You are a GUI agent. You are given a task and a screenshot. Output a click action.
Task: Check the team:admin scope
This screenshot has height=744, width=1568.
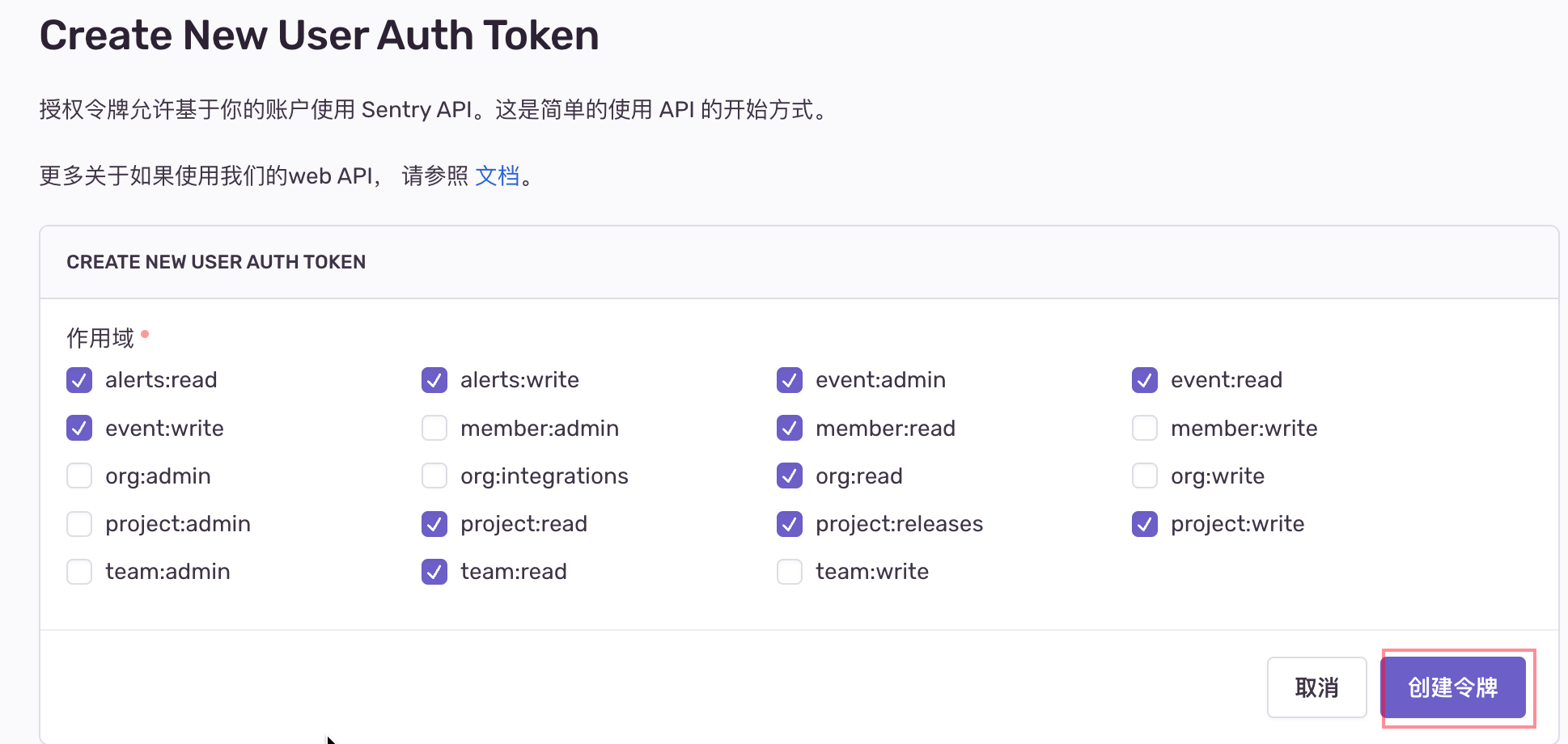(x=79, y=572)
